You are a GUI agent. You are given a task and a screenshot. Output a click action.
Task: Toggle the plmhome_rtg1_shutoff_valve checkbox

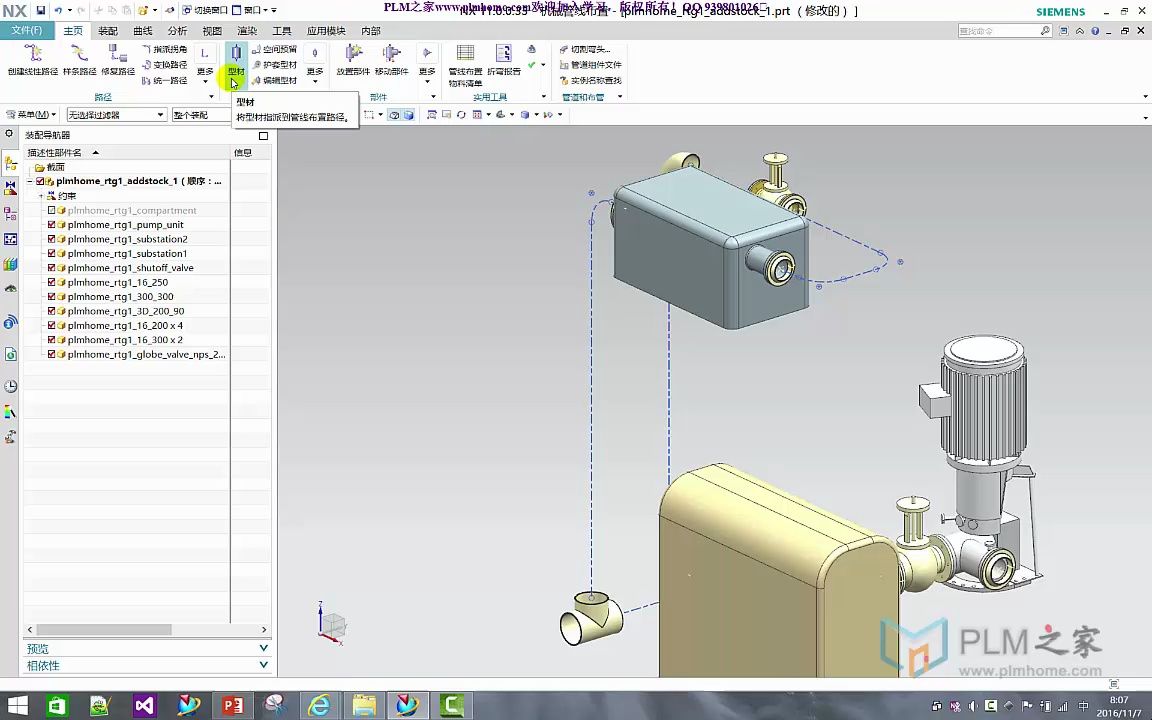click(52, 268)
